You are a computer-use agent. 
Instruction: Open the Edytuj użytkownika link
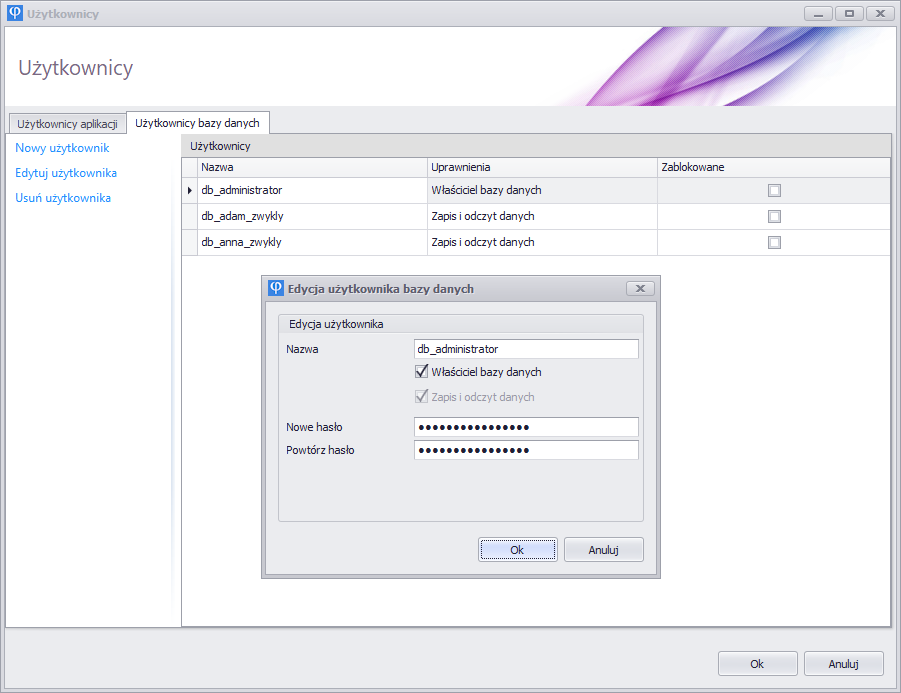(x=66, y=173)
